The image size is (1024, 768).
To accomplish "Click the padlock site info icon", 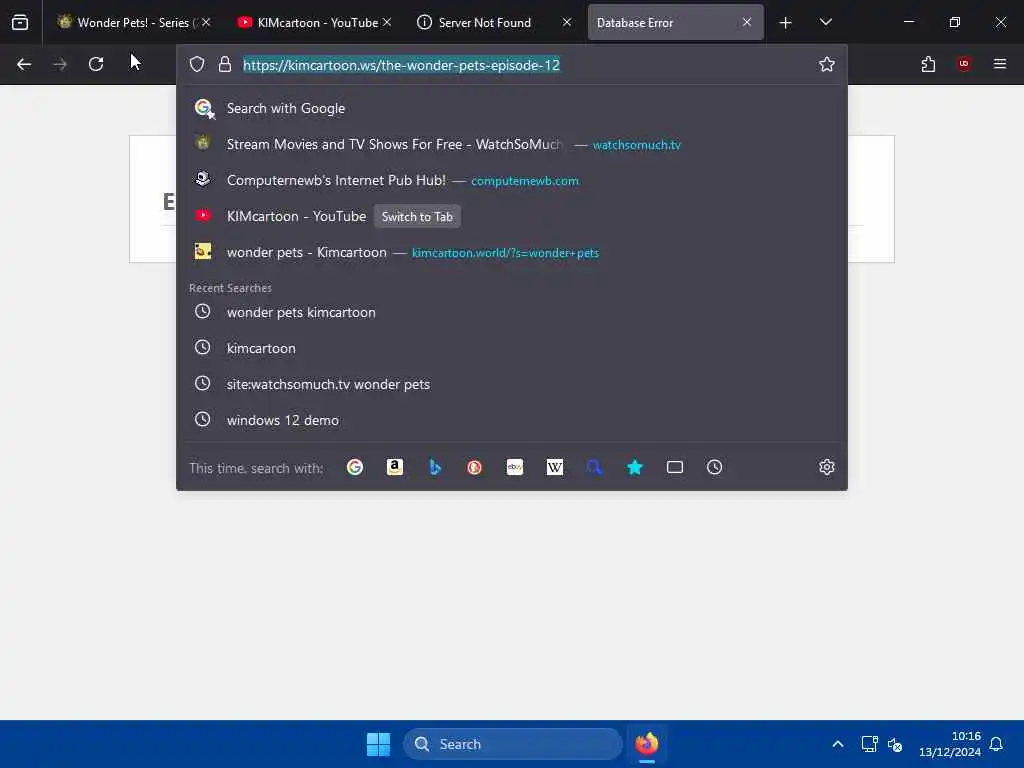I will (x=225, y=64).
